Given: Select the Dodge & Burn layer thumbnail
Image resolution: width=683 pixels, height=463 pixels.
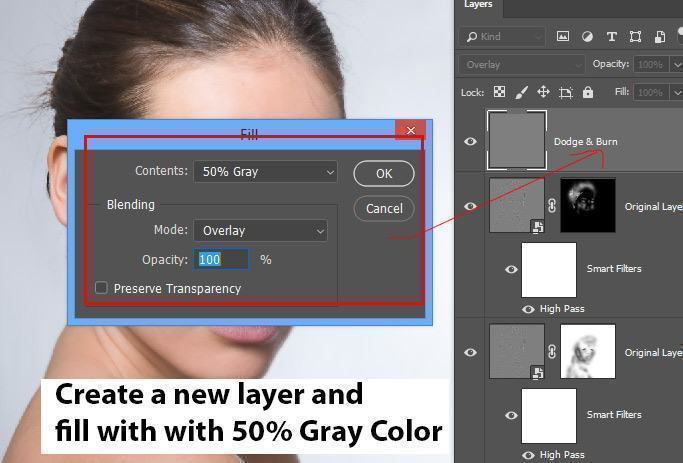Looking at the screenshot, I should 517,140.
